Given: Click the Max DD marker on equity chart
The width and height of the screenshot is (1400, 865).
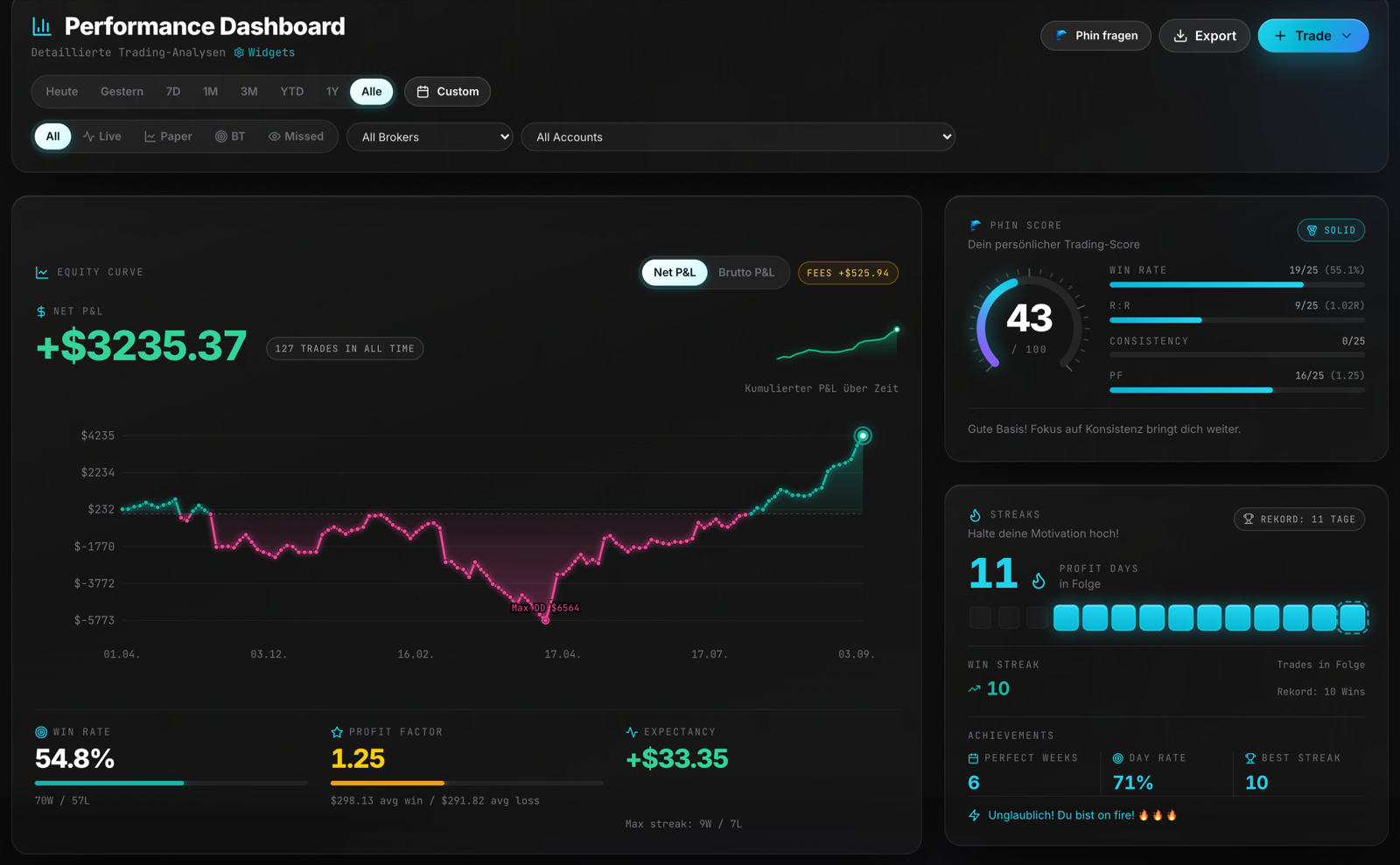Looking at the screenshot, I should pyautogui.click(x=545, y=620).
